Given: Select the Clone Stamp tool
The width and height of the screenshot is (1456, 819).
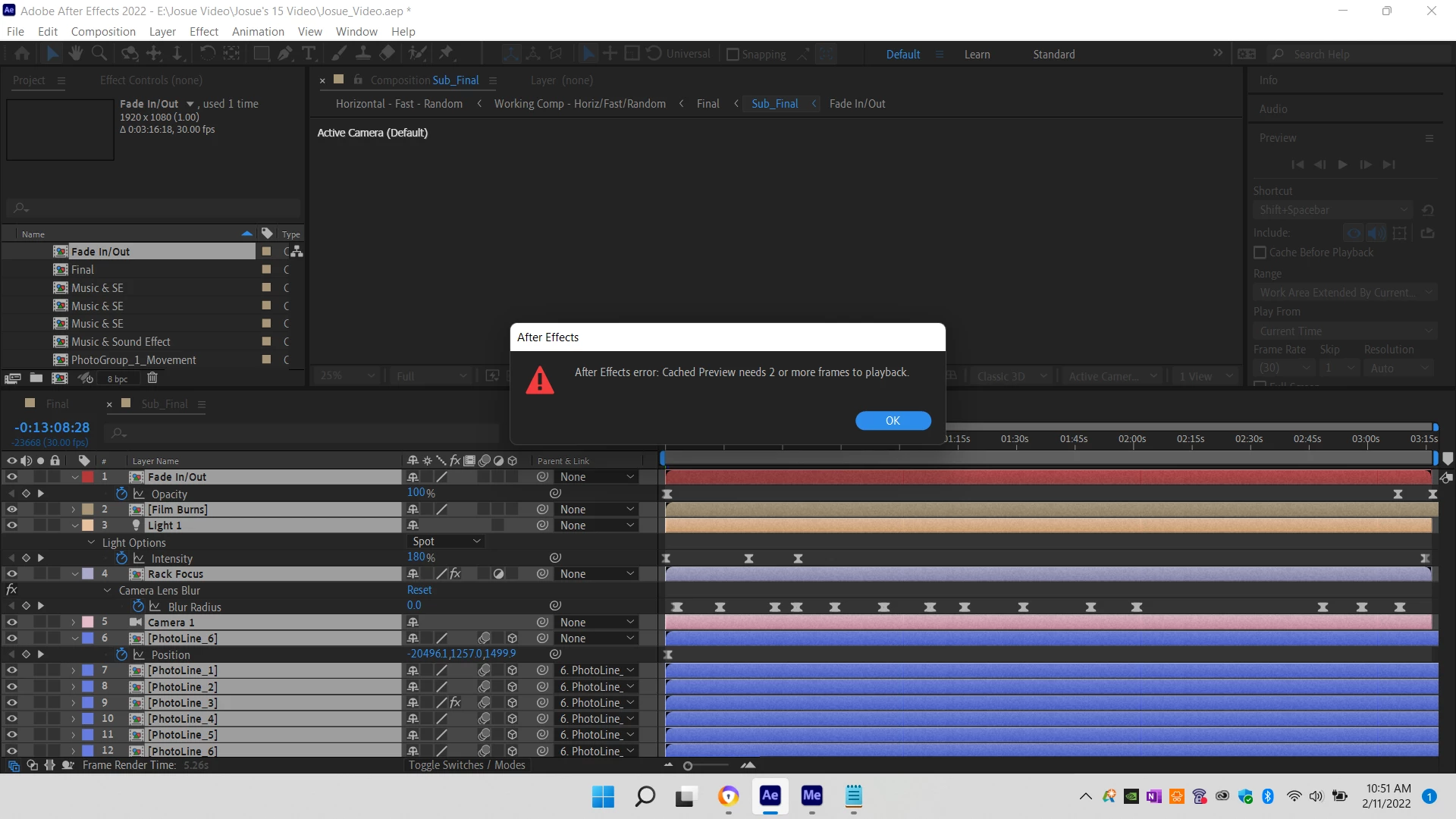Looking at the screenshot, I should coord(363,53).
